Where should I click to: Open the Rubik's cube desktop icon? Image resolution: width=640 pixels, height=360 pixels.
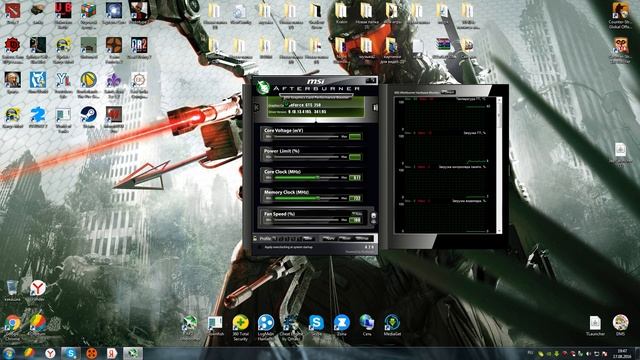point(89,10)
